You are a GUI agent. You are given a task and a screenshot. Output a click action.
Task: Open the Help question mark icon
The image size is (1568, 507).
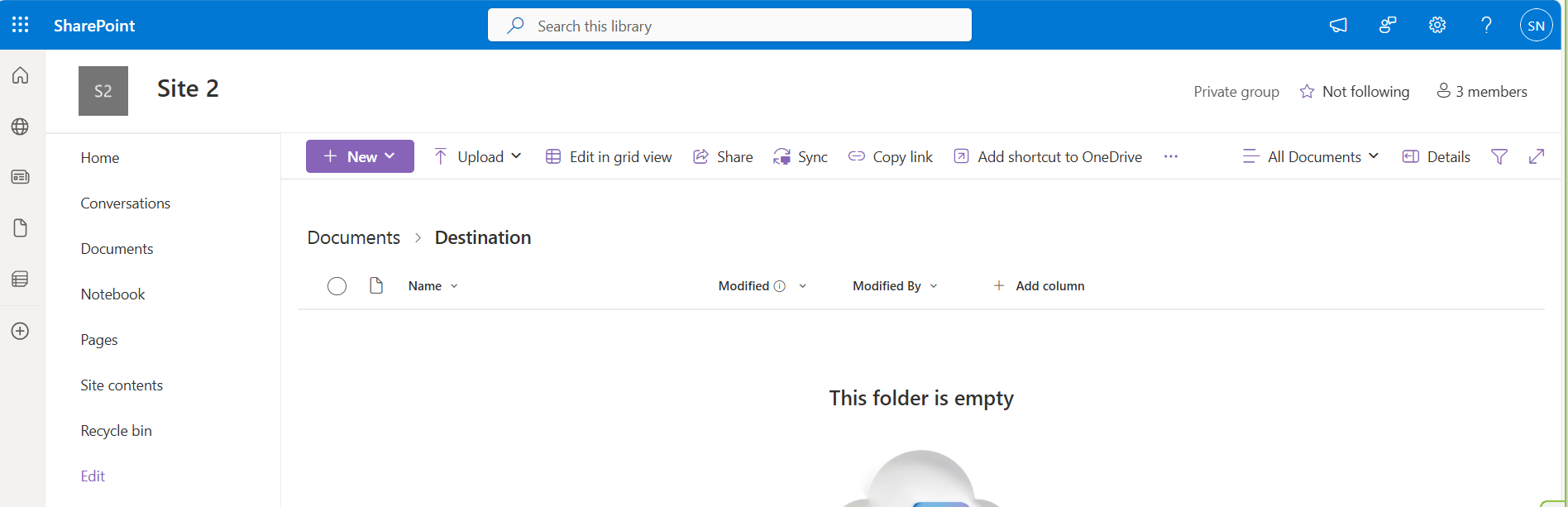pyautogui.click(x=1486, y=25)
